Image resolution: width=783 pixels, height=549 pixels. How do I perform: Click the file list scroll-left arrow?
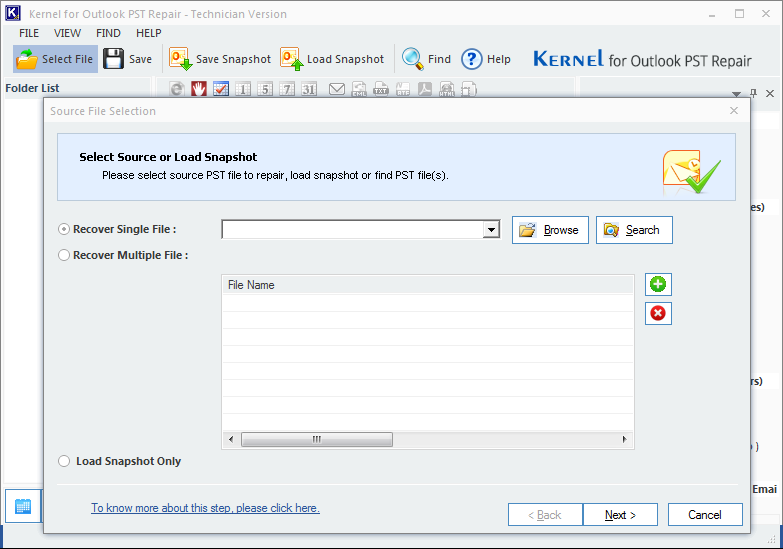[231, 440]
